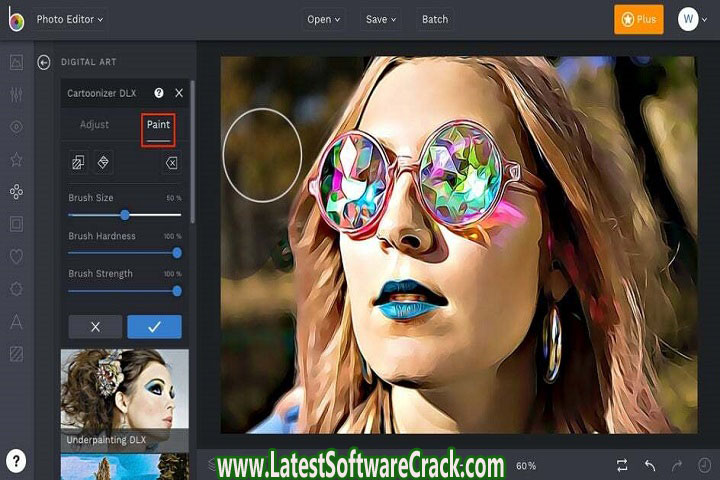Click the round help button bottom-left
The image size is (720, 480).
[x=16, y=460]
